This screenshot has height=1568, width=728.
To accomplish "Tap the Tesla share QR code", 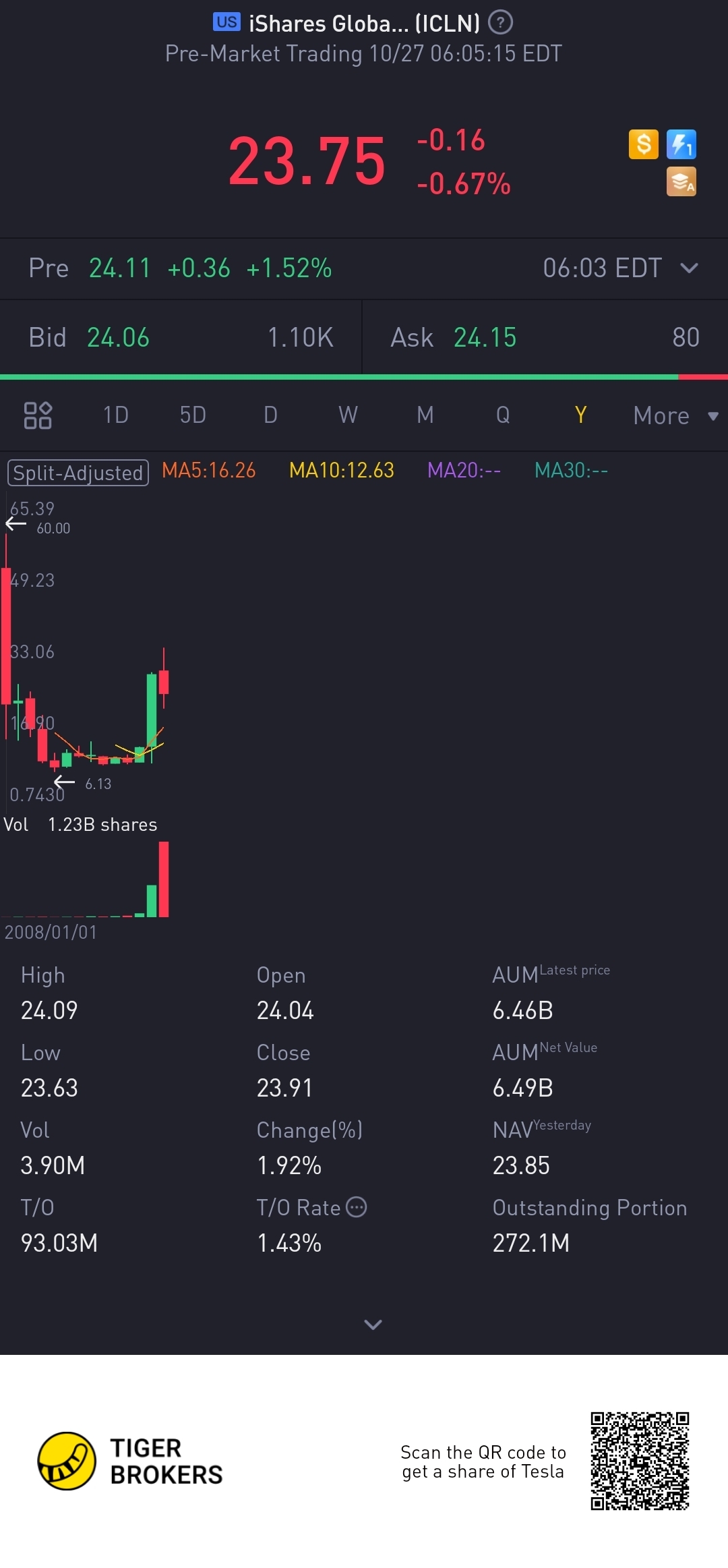I will [640, 1461].
